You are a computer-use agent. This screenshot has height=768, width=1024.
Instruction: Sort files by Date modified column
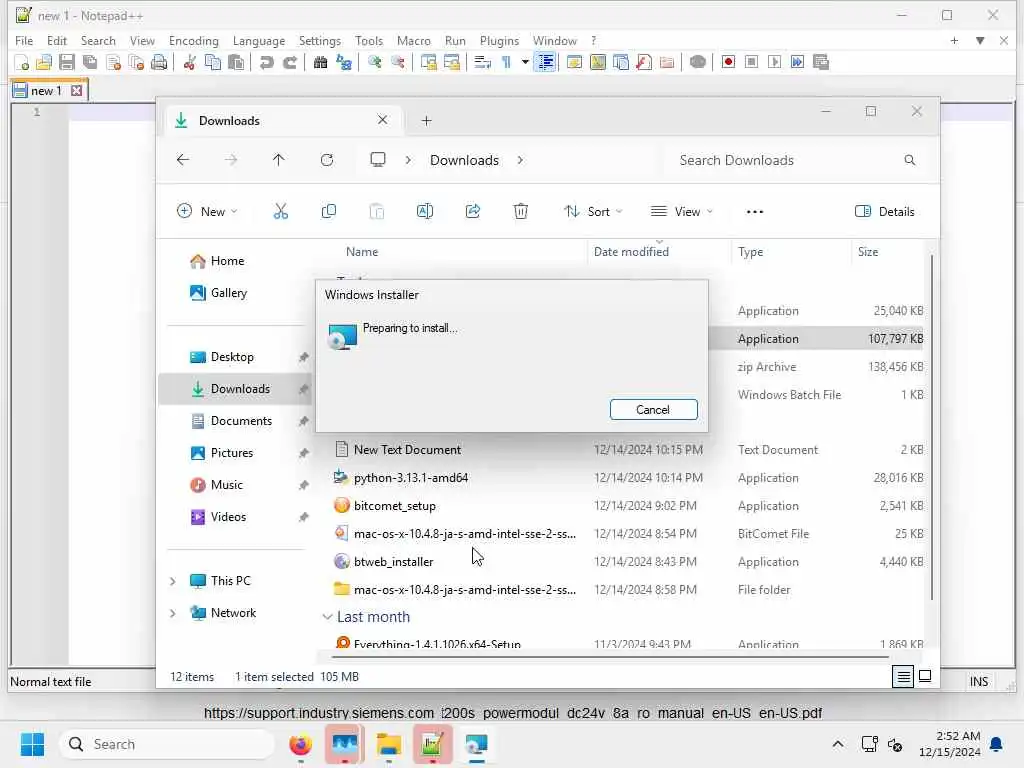631,251
